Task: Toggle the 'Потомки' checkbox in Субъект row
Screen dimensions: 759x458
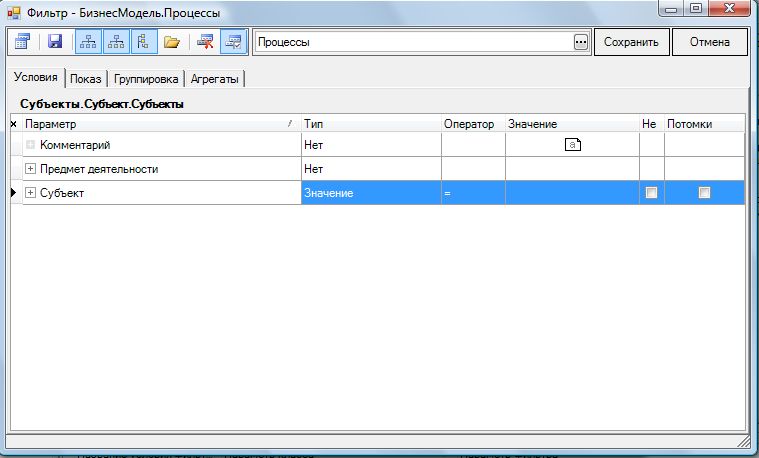Action: pyautogui.click(x=704, y=193)
